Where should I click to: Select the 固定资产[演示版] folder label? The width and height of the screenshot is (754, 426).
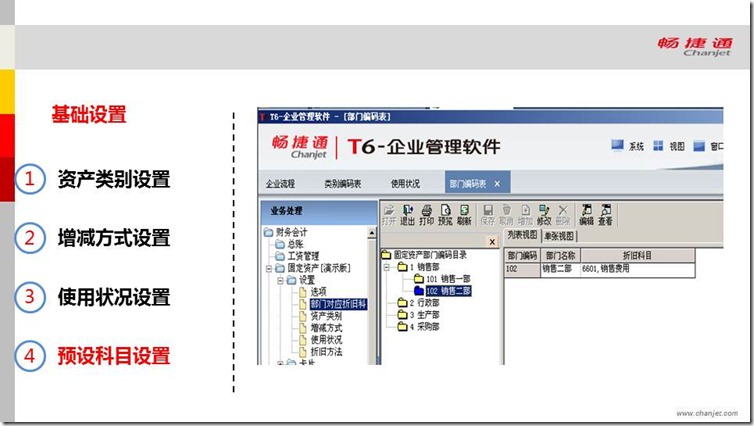click(319, 268)
